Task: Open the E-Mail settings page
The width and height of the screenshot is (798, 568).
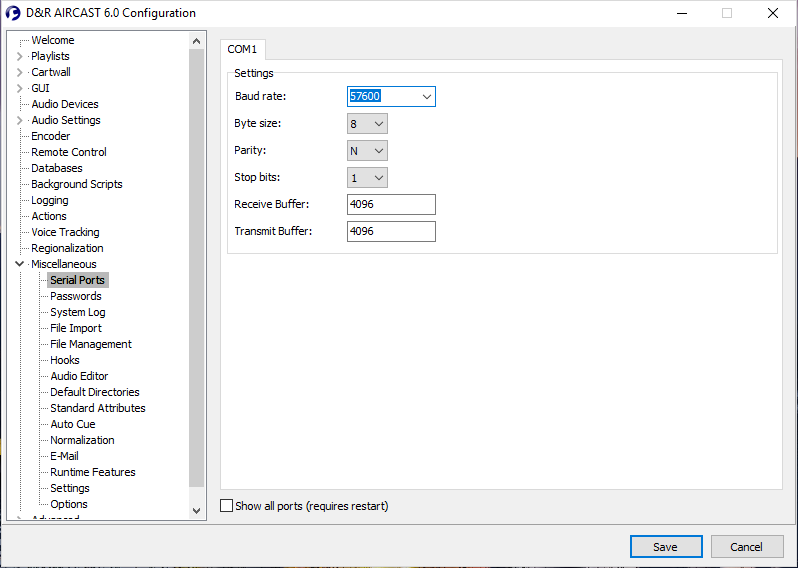Action: (x=64, y=456)
